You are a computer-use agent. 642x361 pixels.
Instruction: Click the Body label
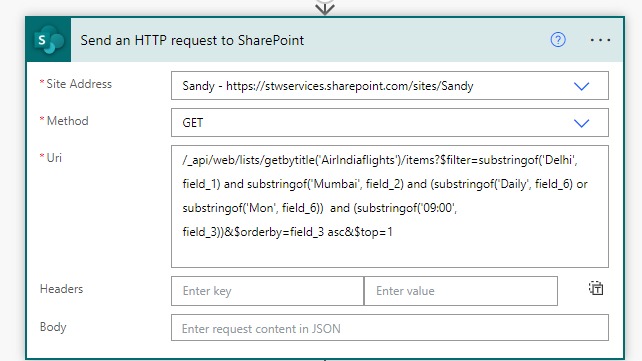coord(53,327)
